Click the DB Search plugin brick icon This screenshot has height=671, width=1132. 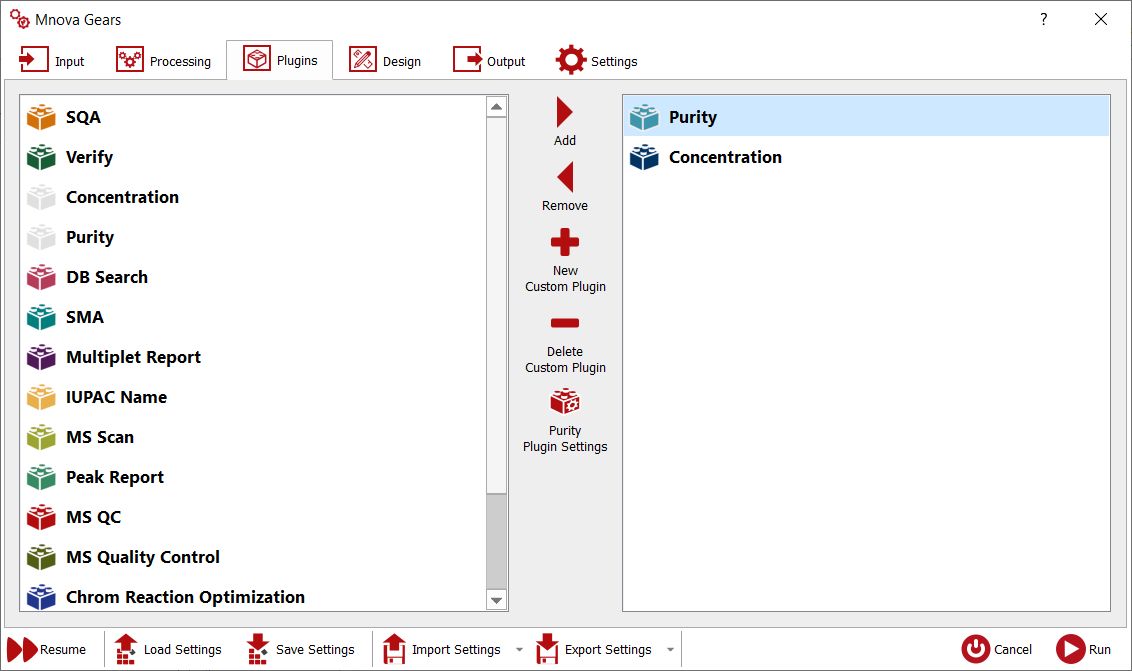41,277
